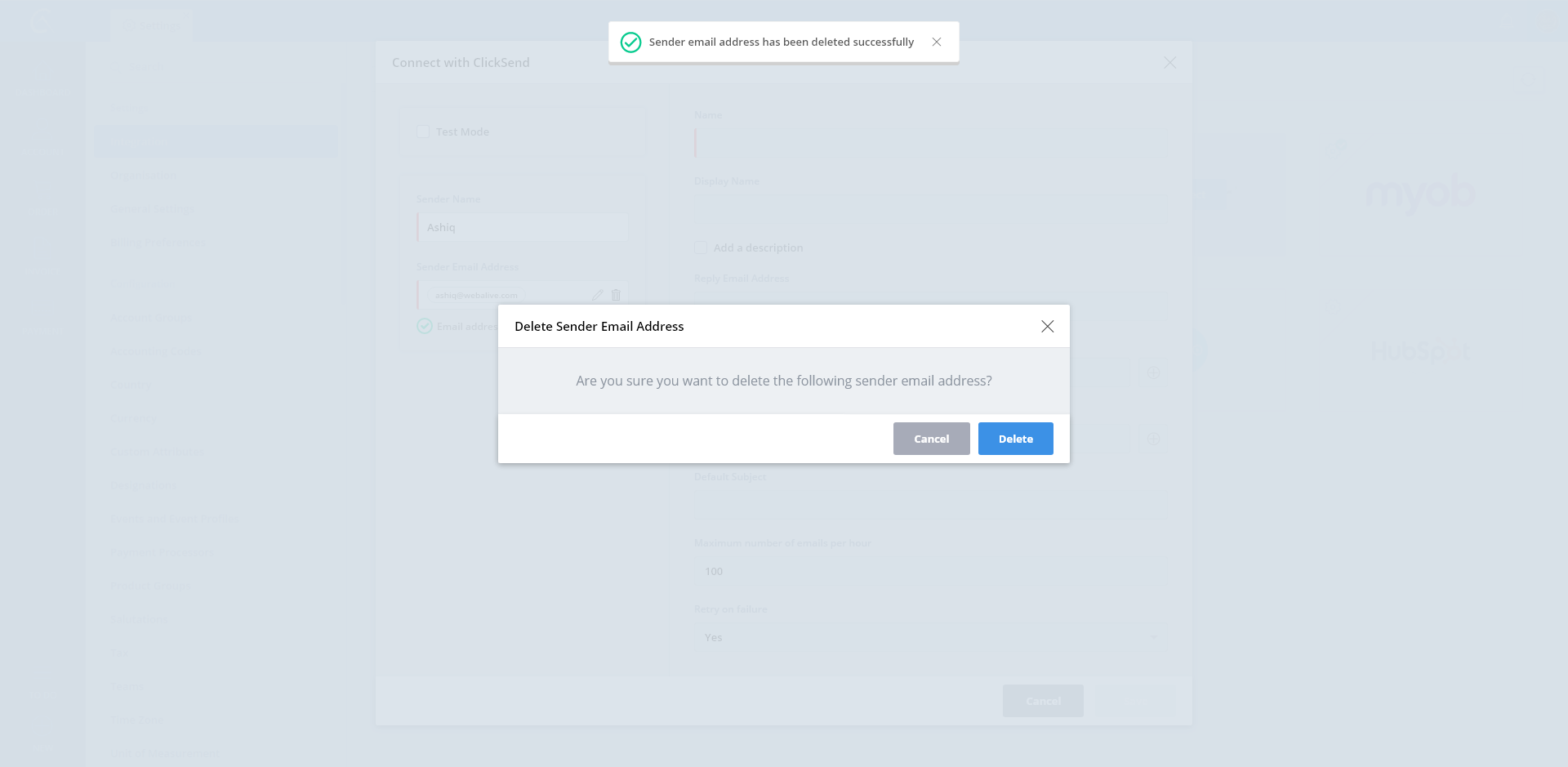The height and width of the screenshot is (767, 1568).
Task: Close the Delete Sender Email Address dialog
Action: point(1047,327)
